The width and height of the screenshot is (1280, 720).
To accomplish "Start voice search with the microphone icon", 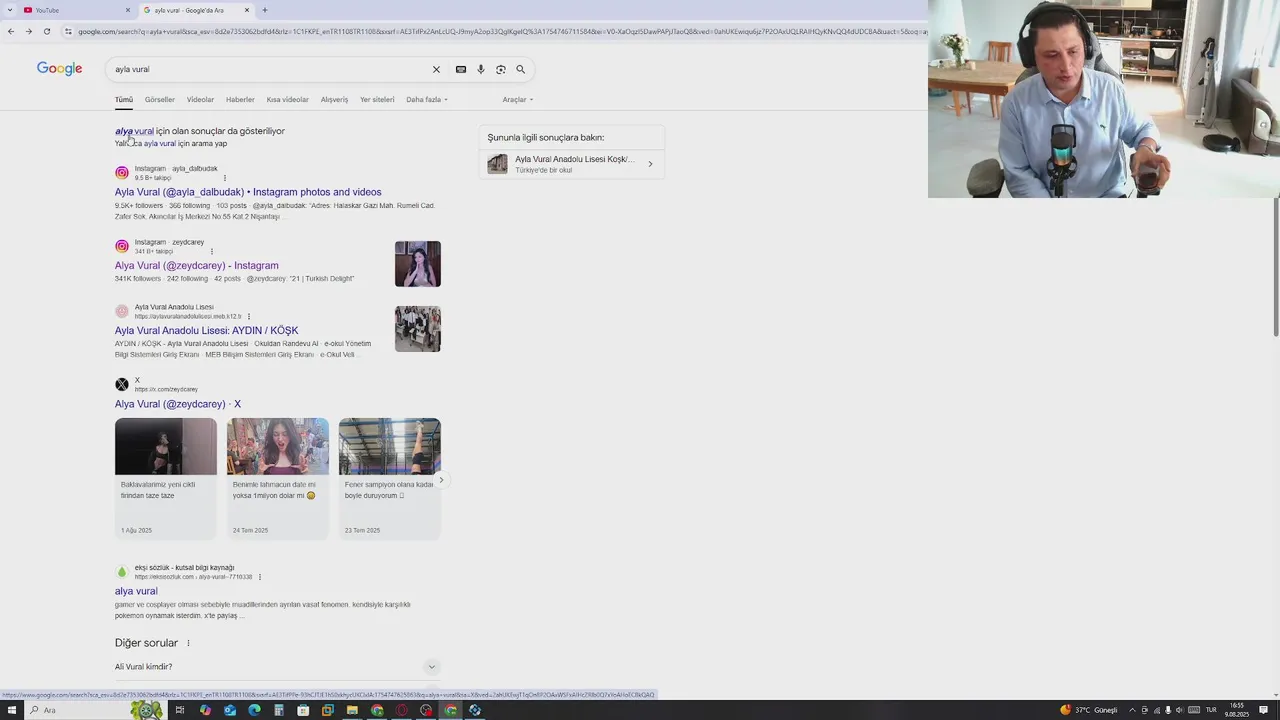I will click(481, 69).
